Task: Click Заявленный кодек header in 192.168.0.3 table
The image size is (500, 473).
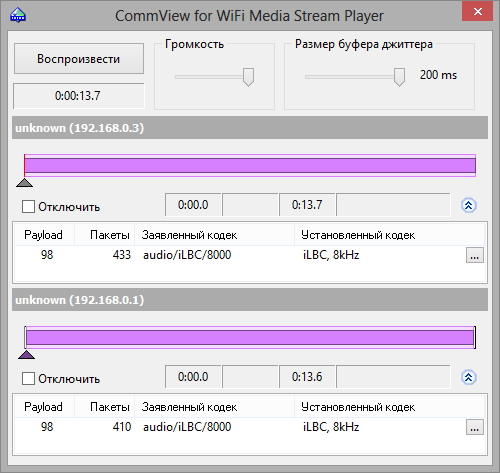Action: (215, 235)
